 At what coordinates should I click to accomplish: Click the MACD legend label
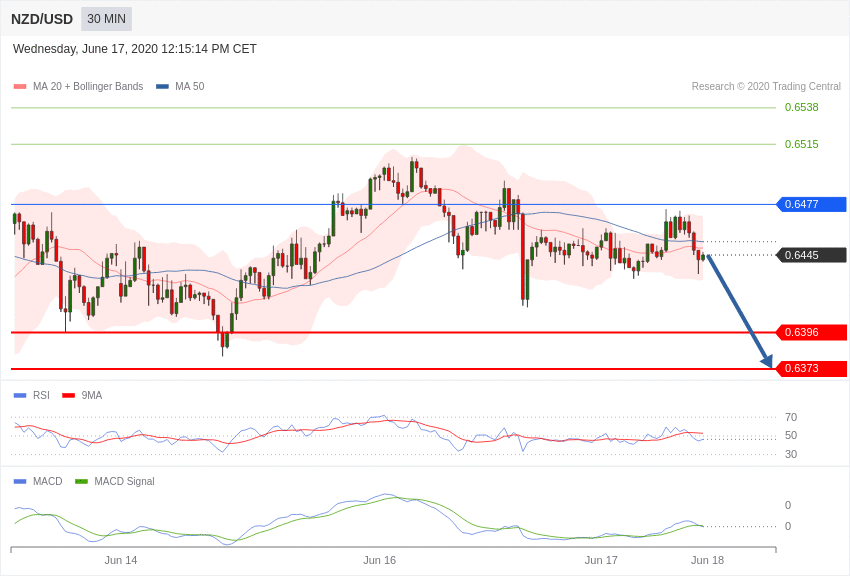point(48,481)
